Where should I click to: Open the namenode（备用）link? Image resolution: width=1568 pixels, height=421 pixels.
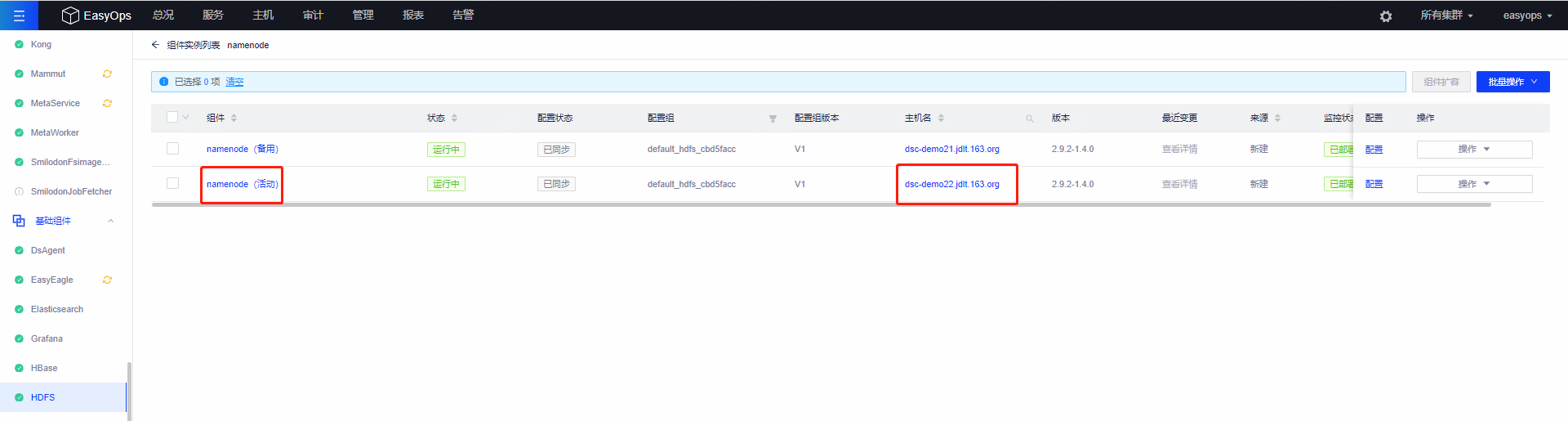(243, 149)
